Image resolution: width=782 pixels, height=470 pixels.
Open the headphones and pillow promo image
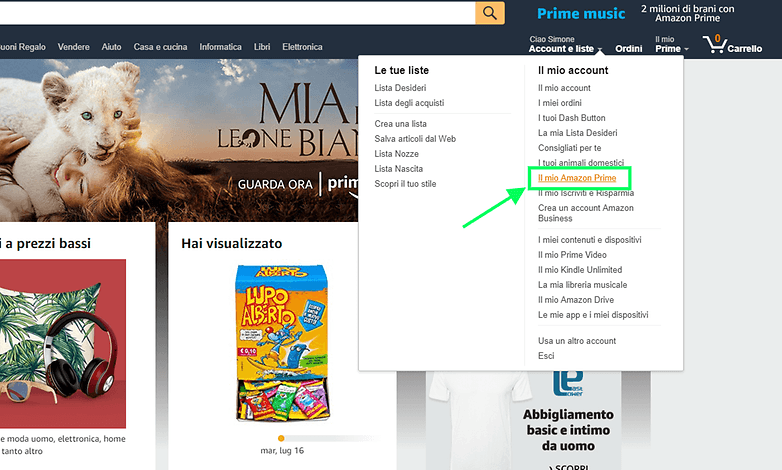point(63,343)
